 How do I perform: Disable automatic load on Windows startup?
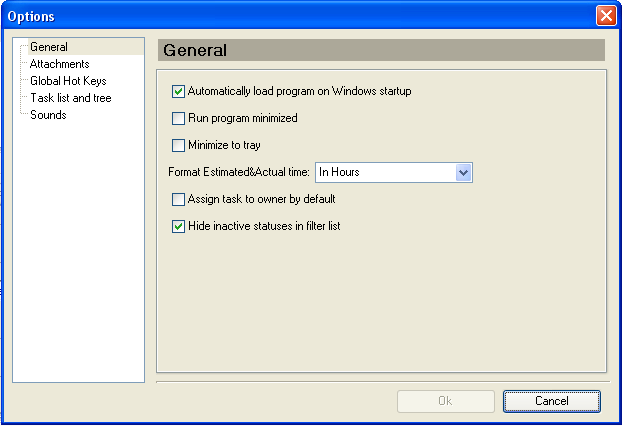[179, 91]
